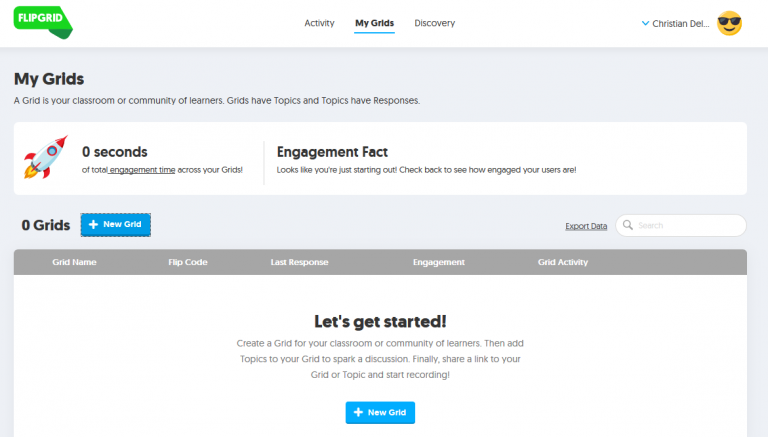Go to the Discovery tab
Viewport: 768px width, 437px height.
click(x=434, y=23)
